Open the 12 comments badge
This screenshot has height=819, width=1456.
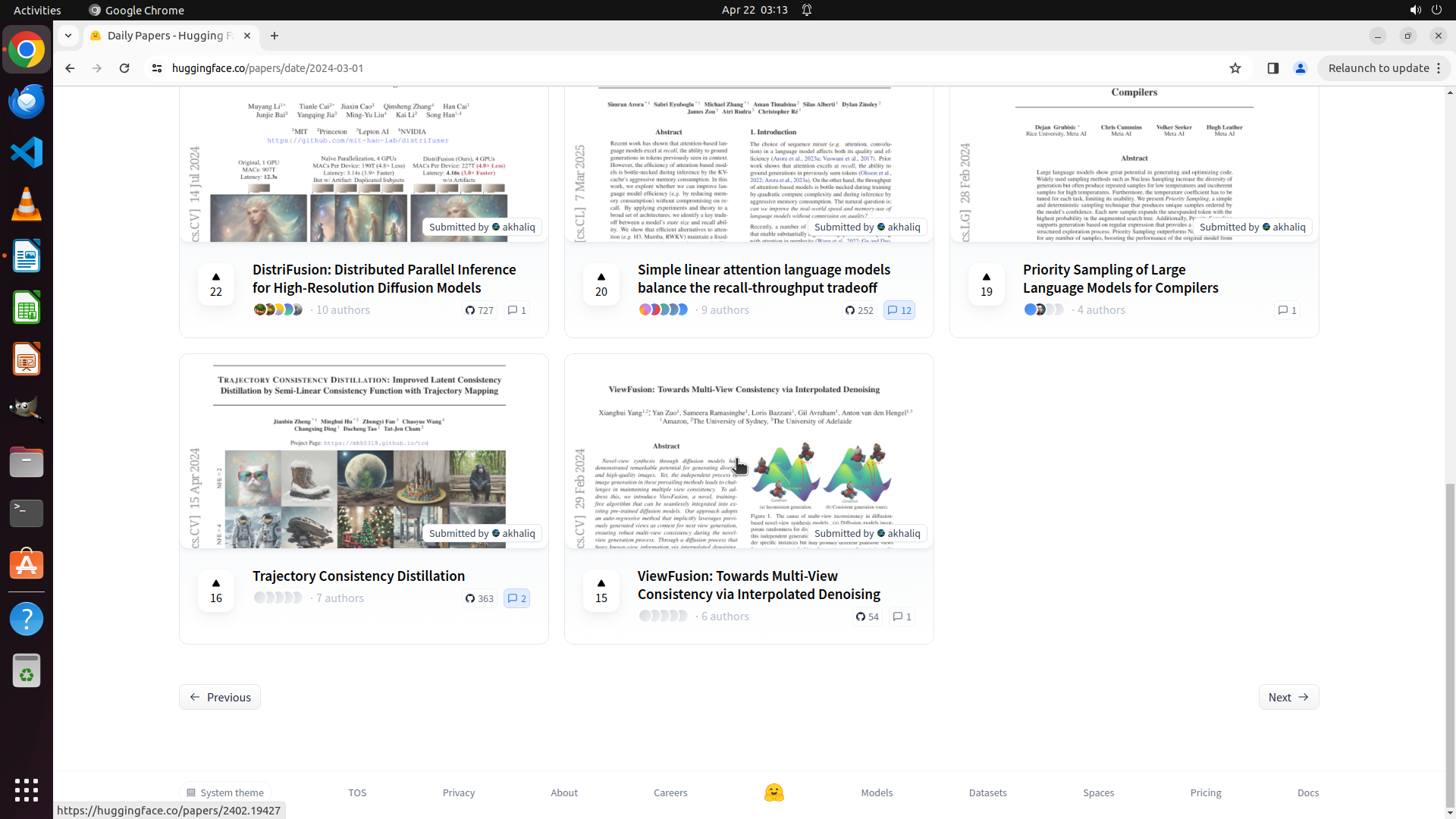(899, 310)
